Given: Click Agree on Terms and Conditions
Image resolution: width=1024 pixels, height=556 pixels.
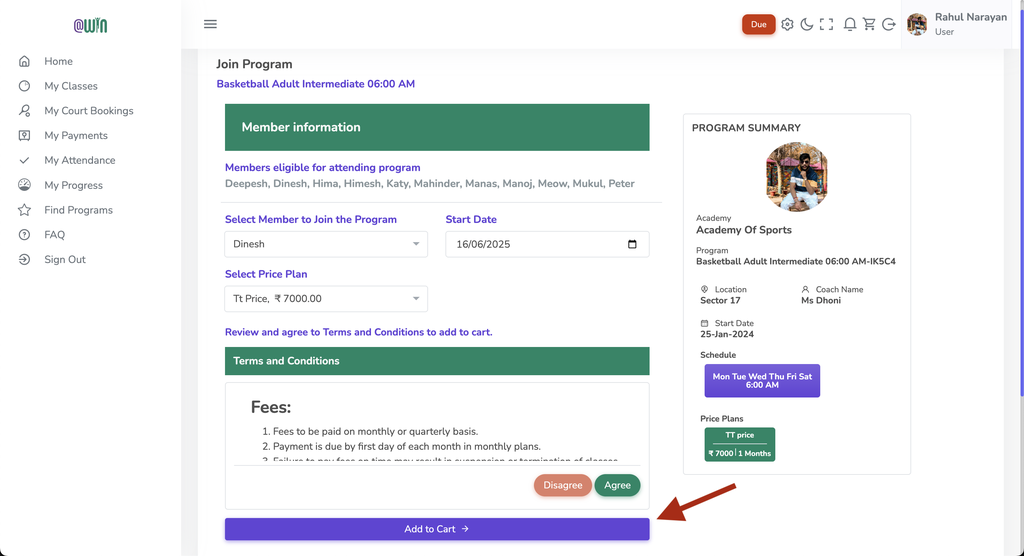Looking at the screenshot, I should (617, 485).
